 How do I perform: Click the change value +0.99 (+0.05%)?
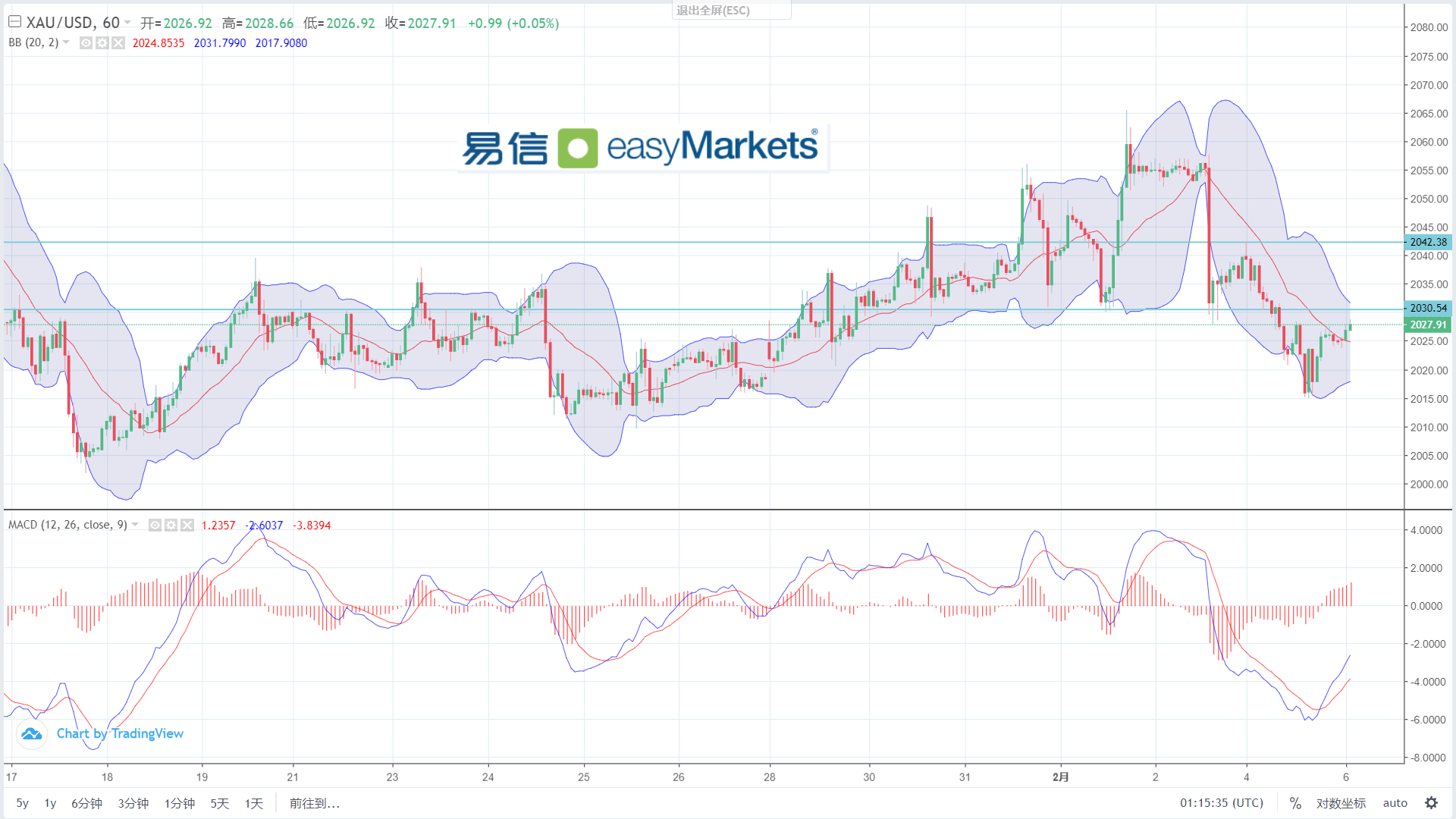(x=513, y=24)
